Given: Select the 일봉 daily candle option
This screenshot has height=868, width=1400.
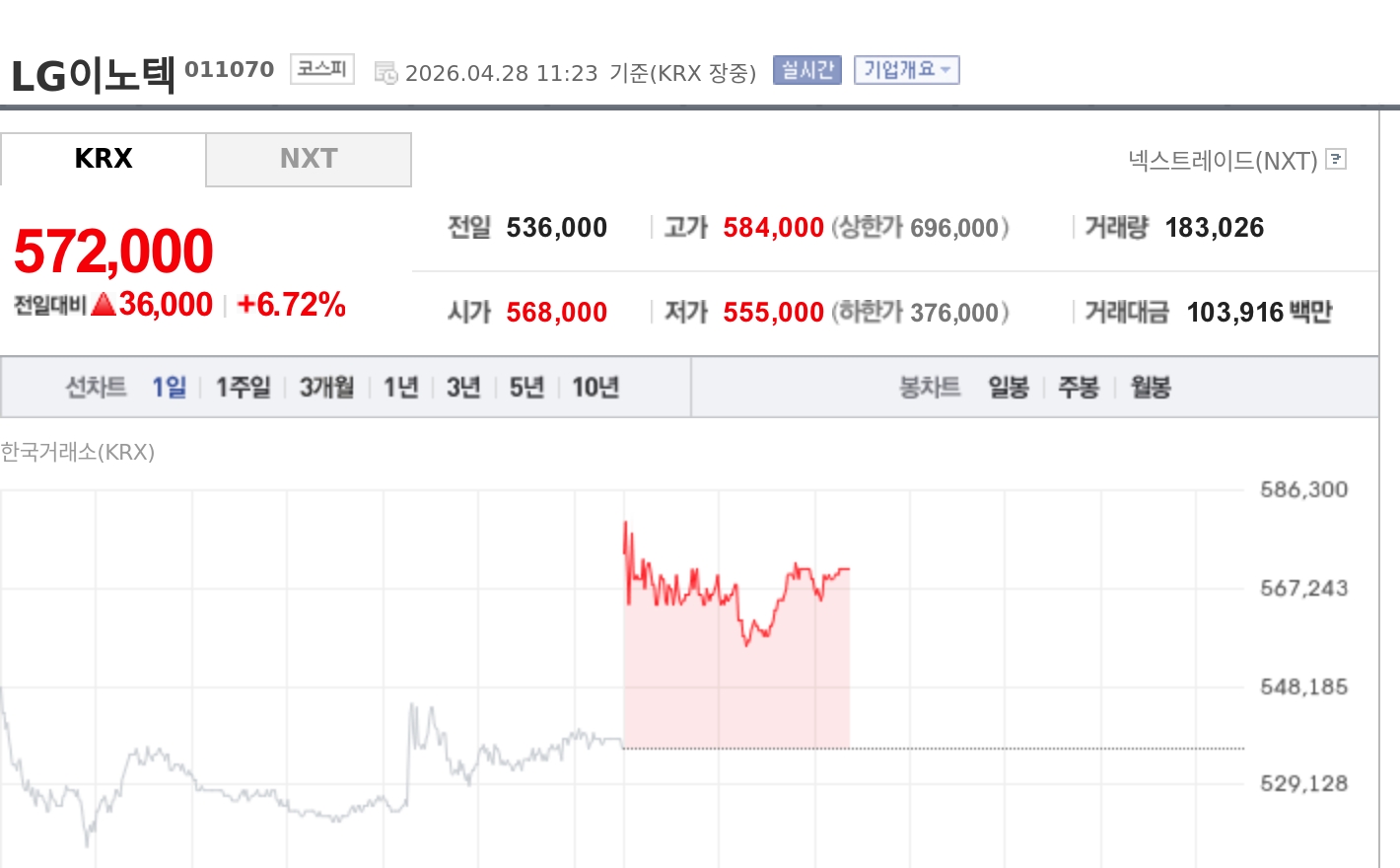Looking at the screenshot, I should [x=1009, y=388].
